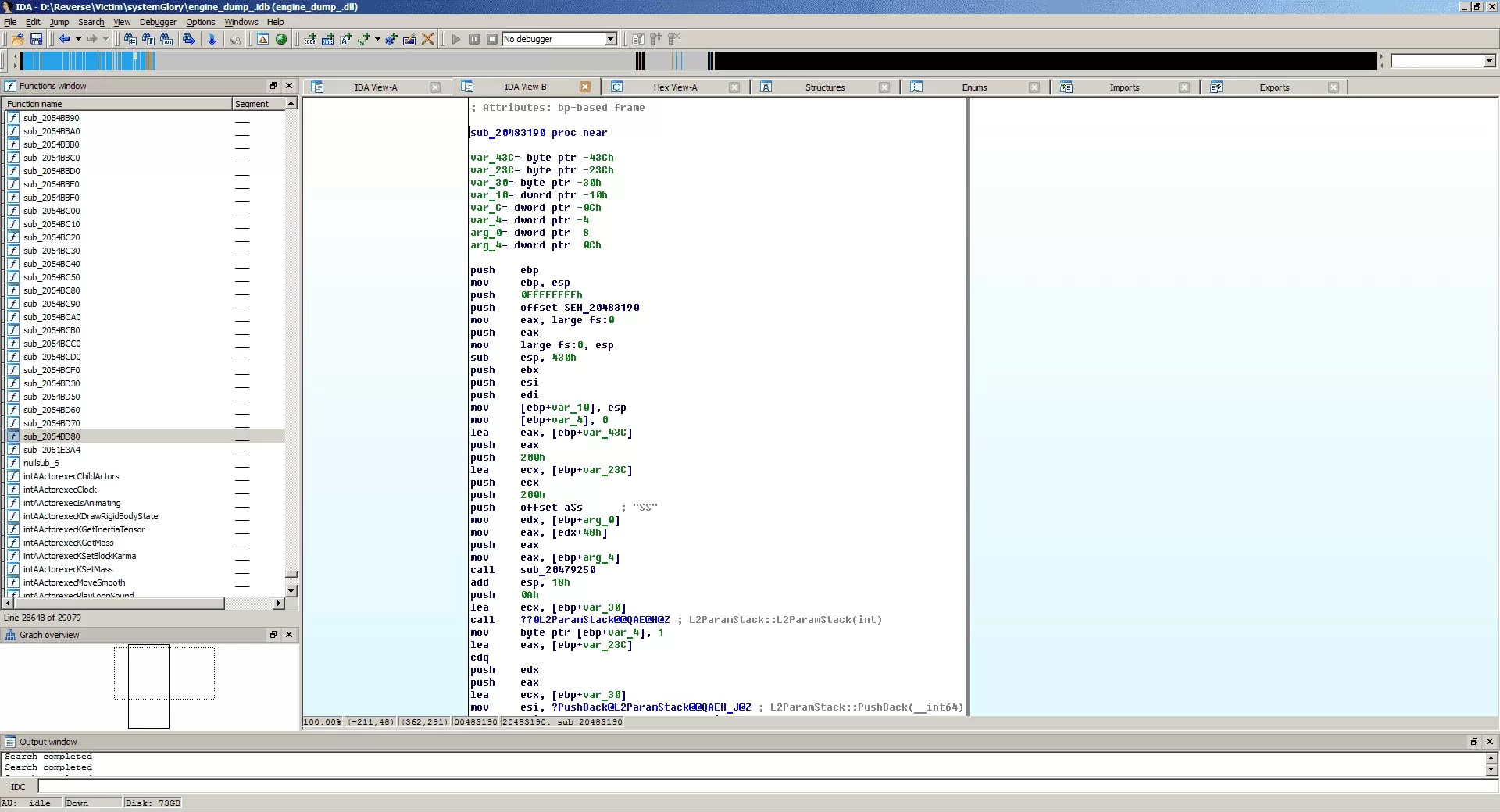
Task: Sort by the Segment column header
Action: pos(259,104)
